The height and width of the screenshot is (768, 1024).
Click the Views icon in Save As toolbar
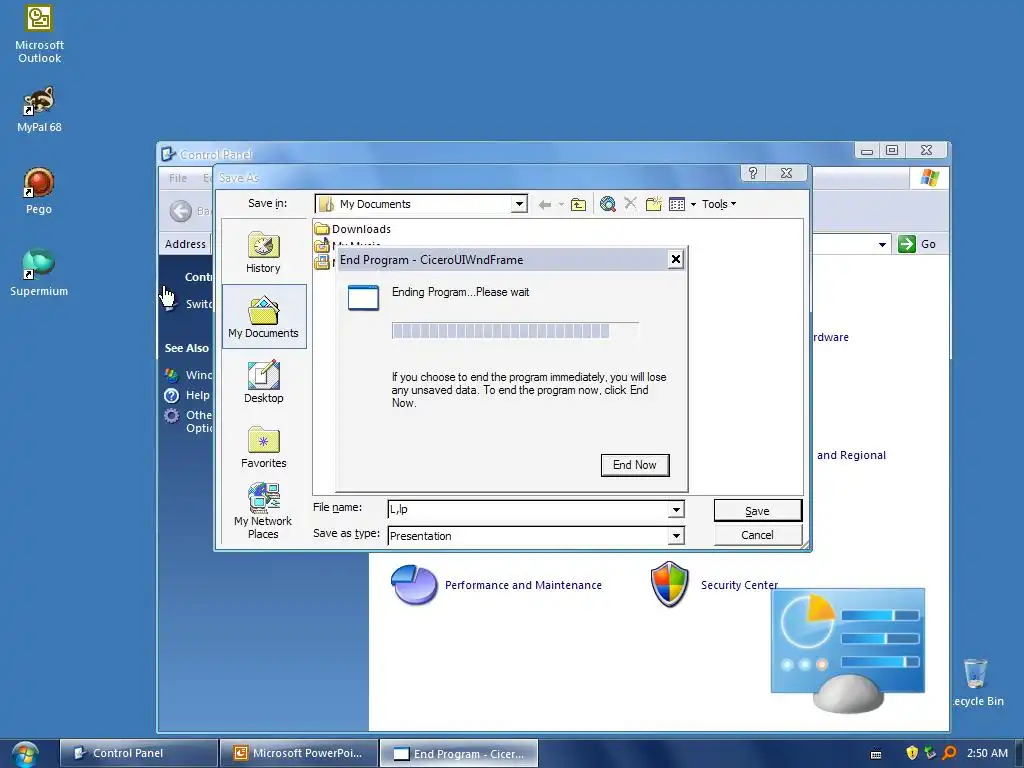[x=677, y=204]
